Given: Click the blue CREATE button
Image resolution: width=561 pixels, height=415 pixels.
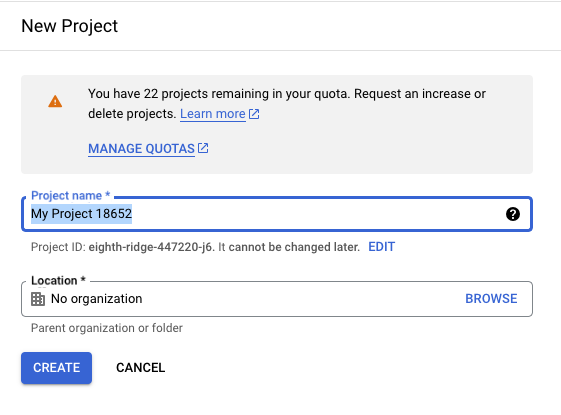Looking at the screenshot, I should click(57, 368).
